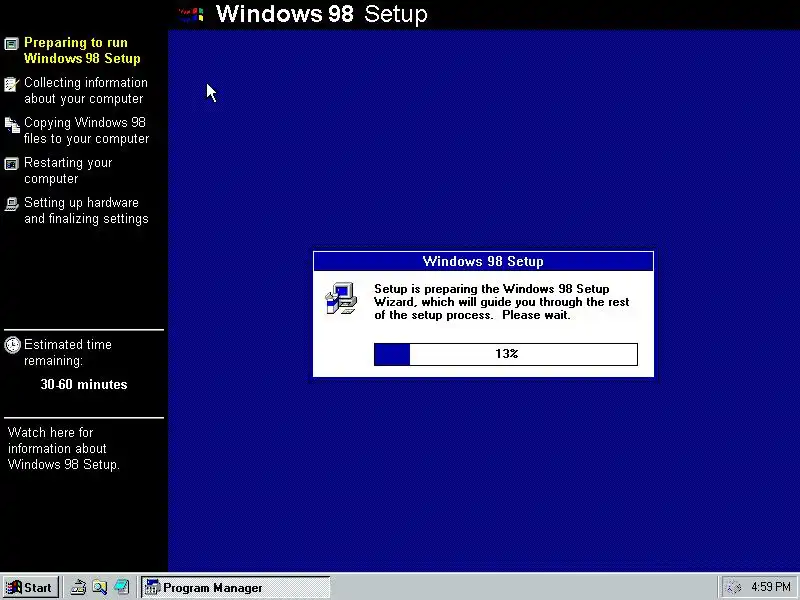Select the "Copying Windows 98 files" step text

87,131
